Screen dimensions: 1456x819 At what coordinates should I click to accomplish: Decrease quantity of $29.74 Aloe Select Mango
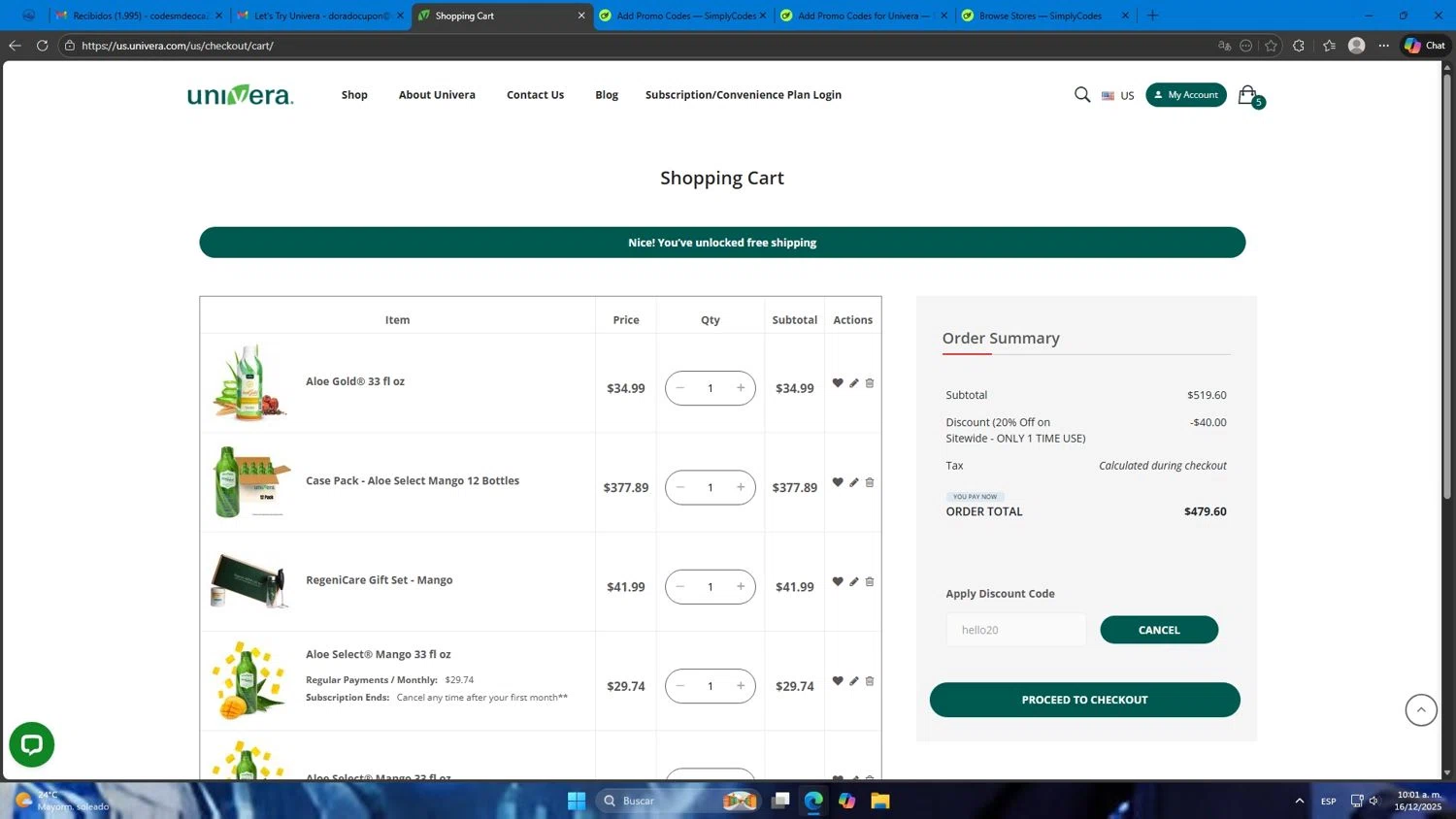point(680,686)
